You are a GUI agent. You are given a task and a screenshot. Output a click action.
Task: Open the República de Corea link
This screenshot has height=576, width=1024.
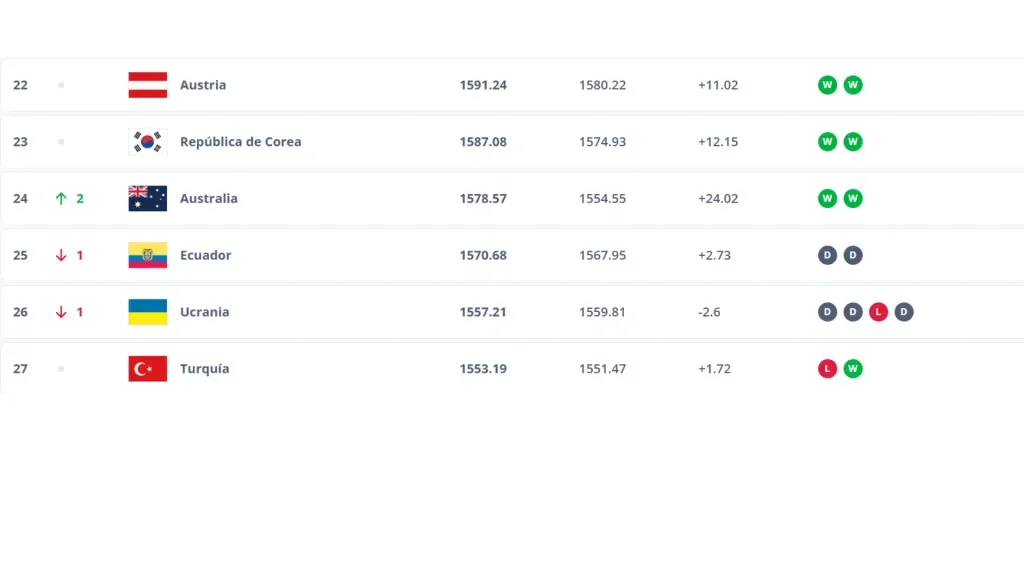click(240, 142)
